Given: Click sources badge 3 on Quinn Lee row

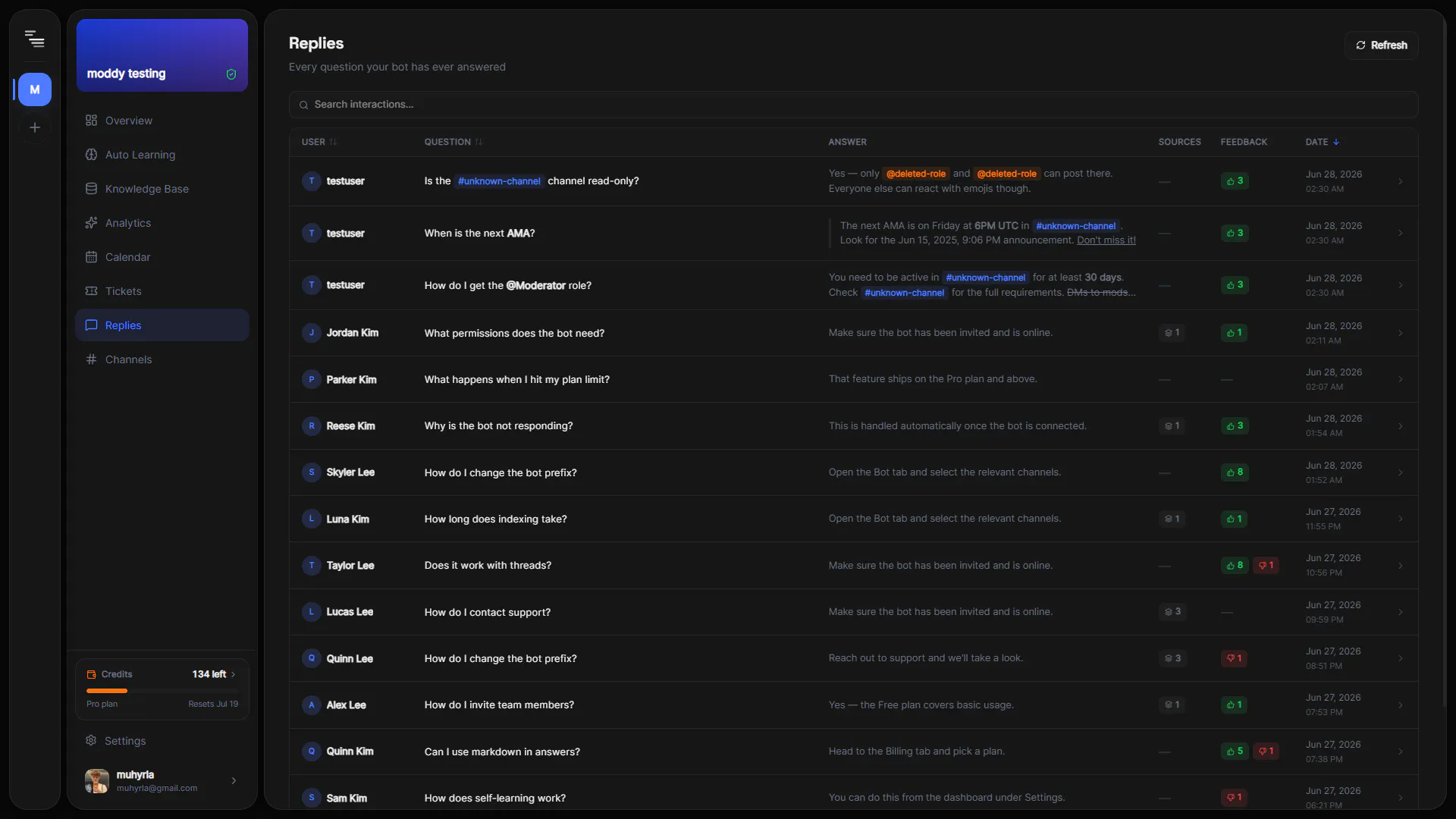Looking at the screenshot, I should pos(1172,658).
